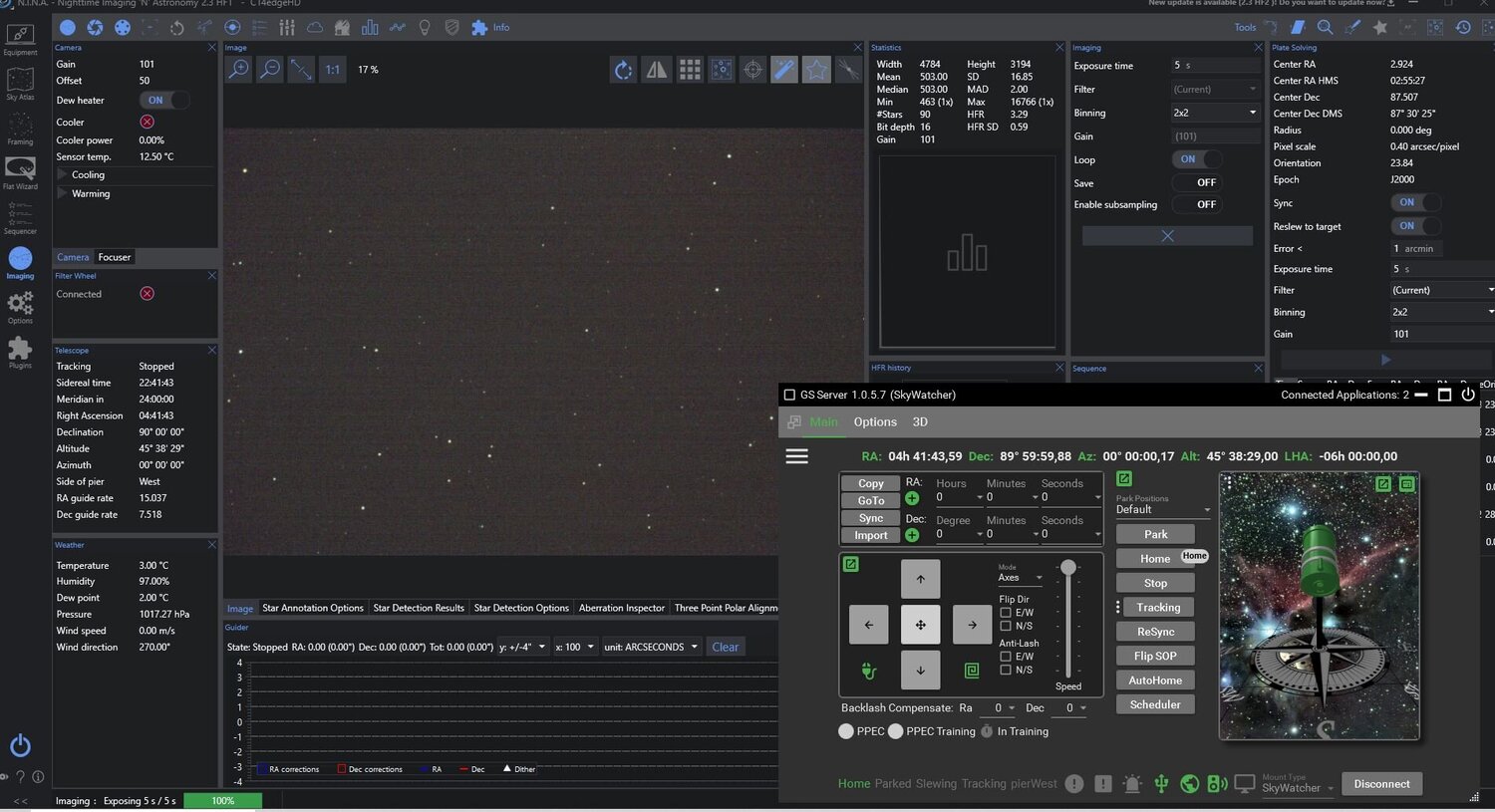The image size is (1495, 812).
Task: Click the flip image icon
Action: (656, 70)
